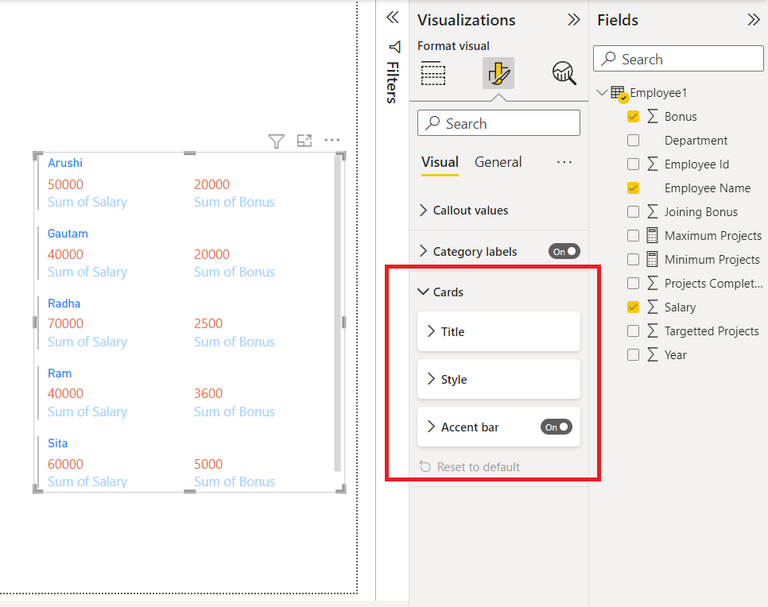Viewport: 768px width, 607px height.
Task: Click the Filters pane label
Action: pyautogui.click(x=393, y=82)
